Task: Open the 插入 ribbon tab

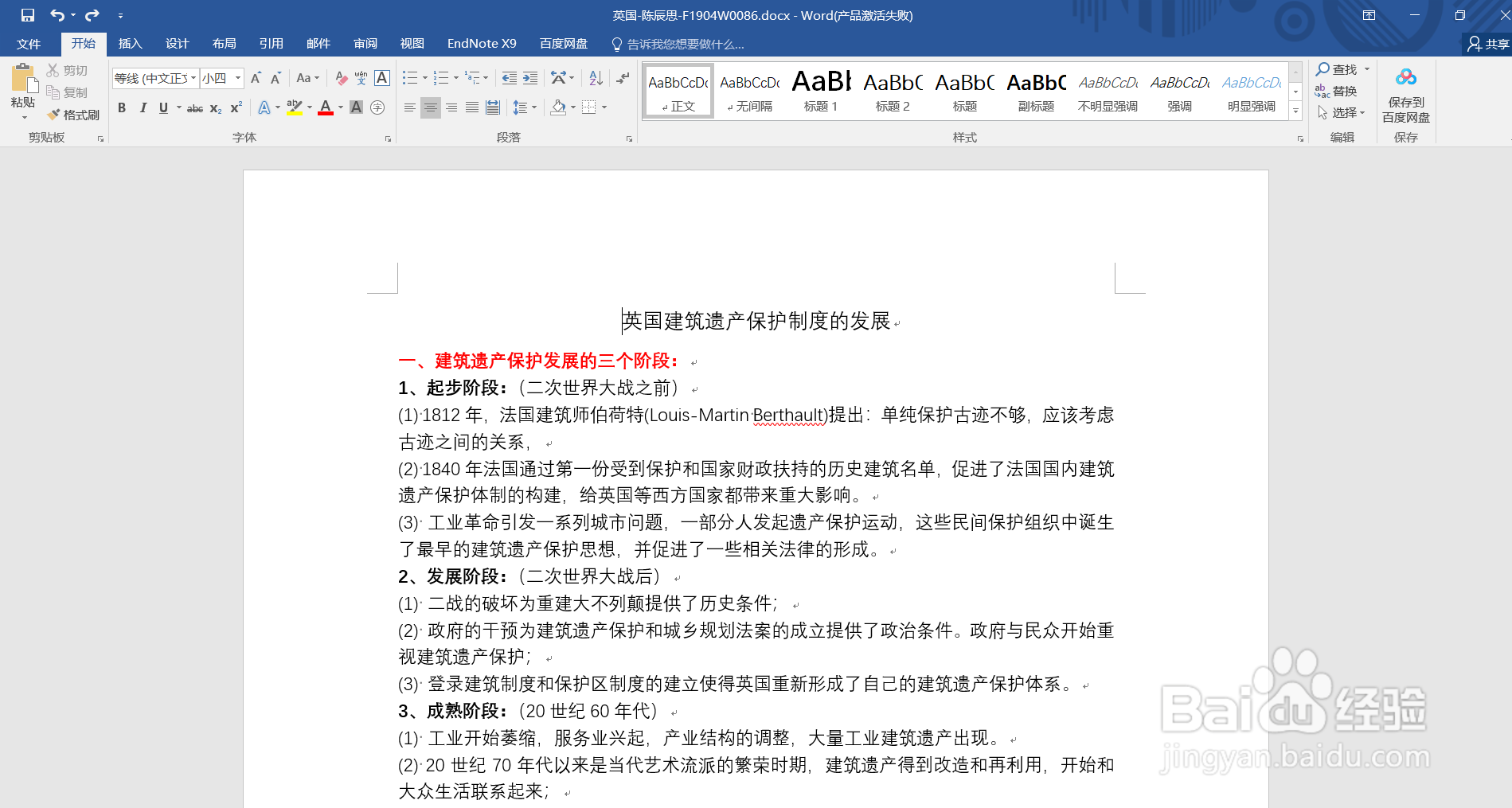Action: (x=130, y=44)
